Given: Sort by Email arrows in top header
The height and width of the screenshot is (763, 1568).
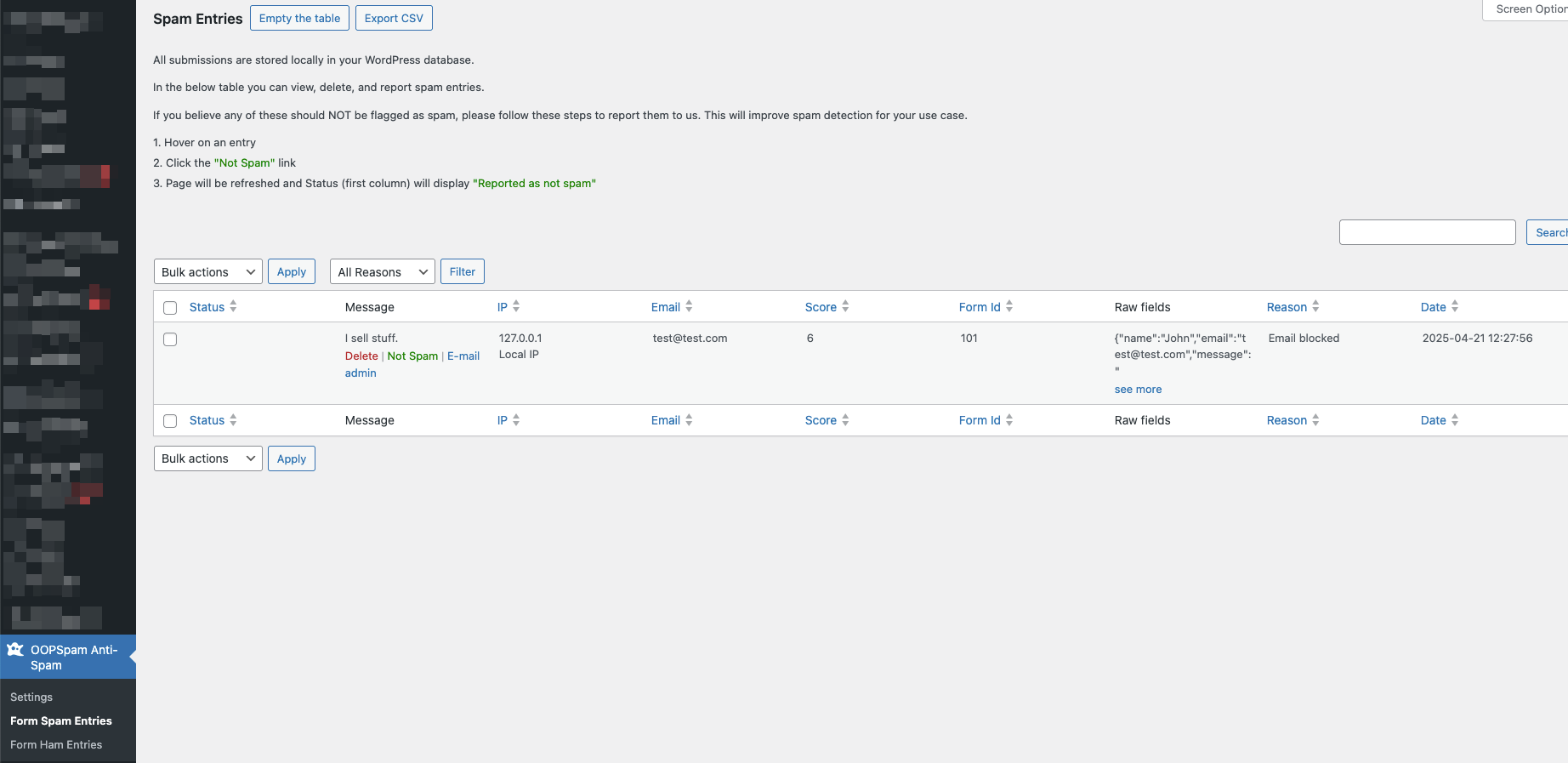Looking at the screenshot, I should click(x=689, y=306).
